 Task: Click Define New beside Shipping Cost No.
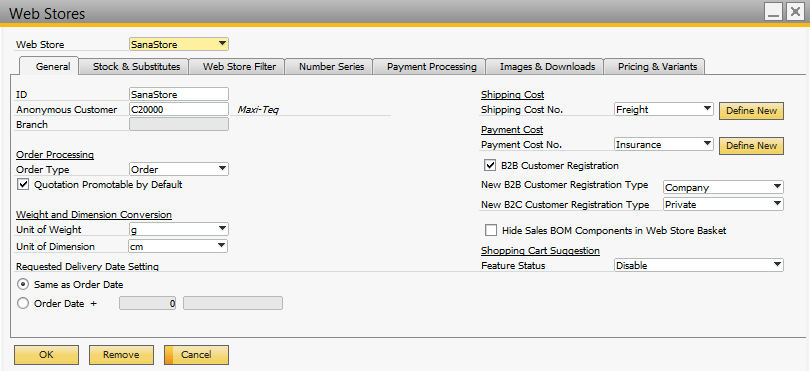[x=751, y=111]
